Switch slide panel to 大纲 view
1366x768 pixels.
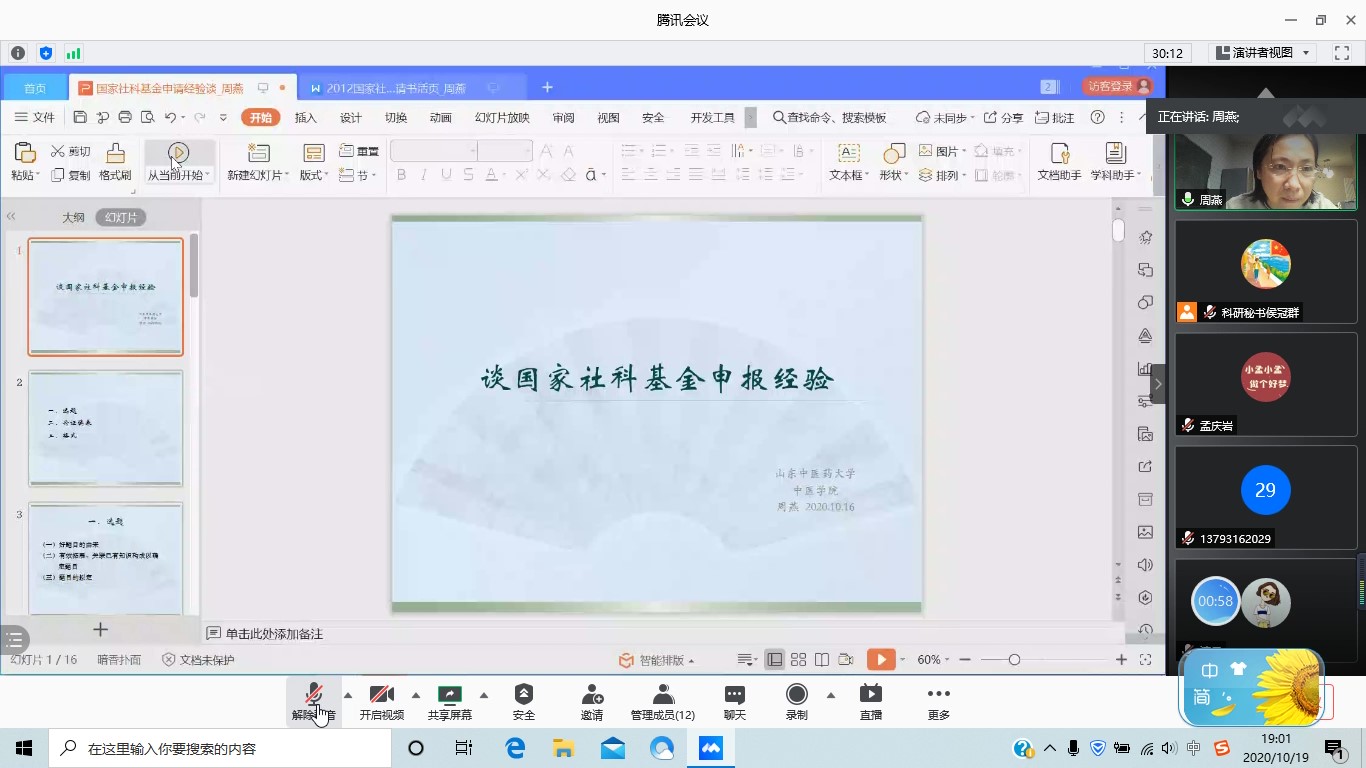point(73,217)
